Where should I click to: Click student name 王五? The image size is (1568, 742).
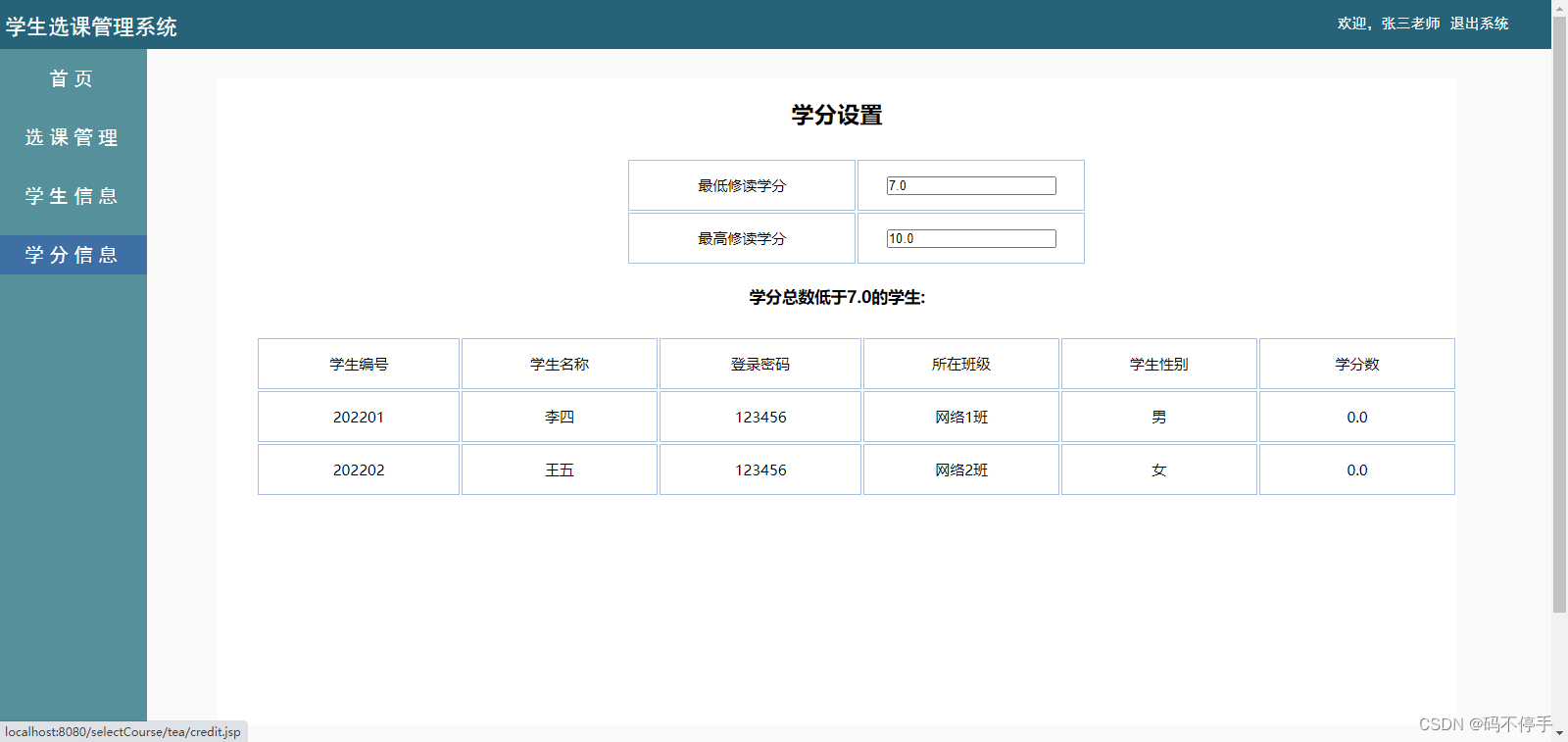coord(560,470)
